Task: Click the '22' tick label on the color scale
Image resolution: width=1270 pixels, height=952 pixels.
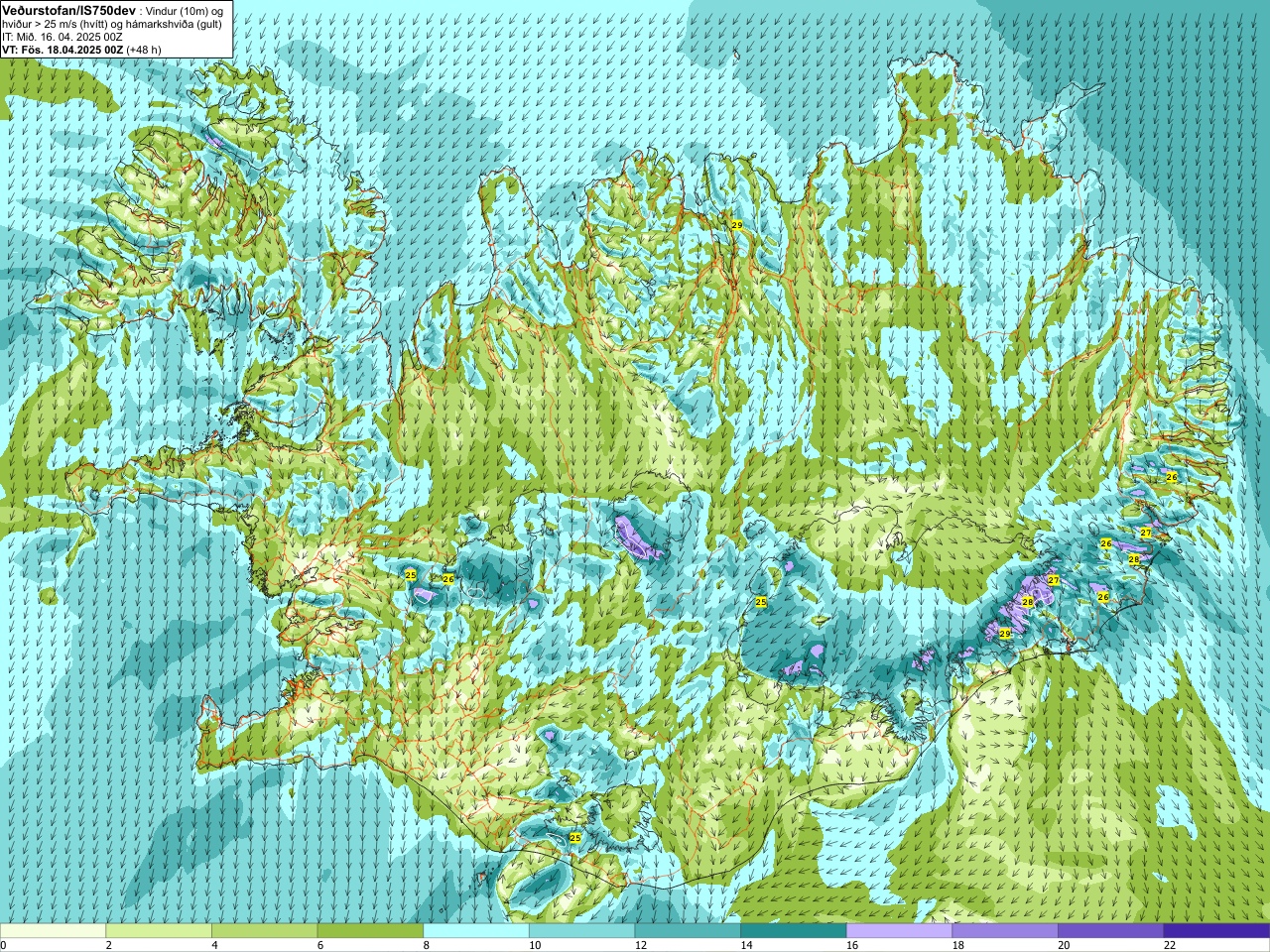Action: click(x=1170, y=946)
